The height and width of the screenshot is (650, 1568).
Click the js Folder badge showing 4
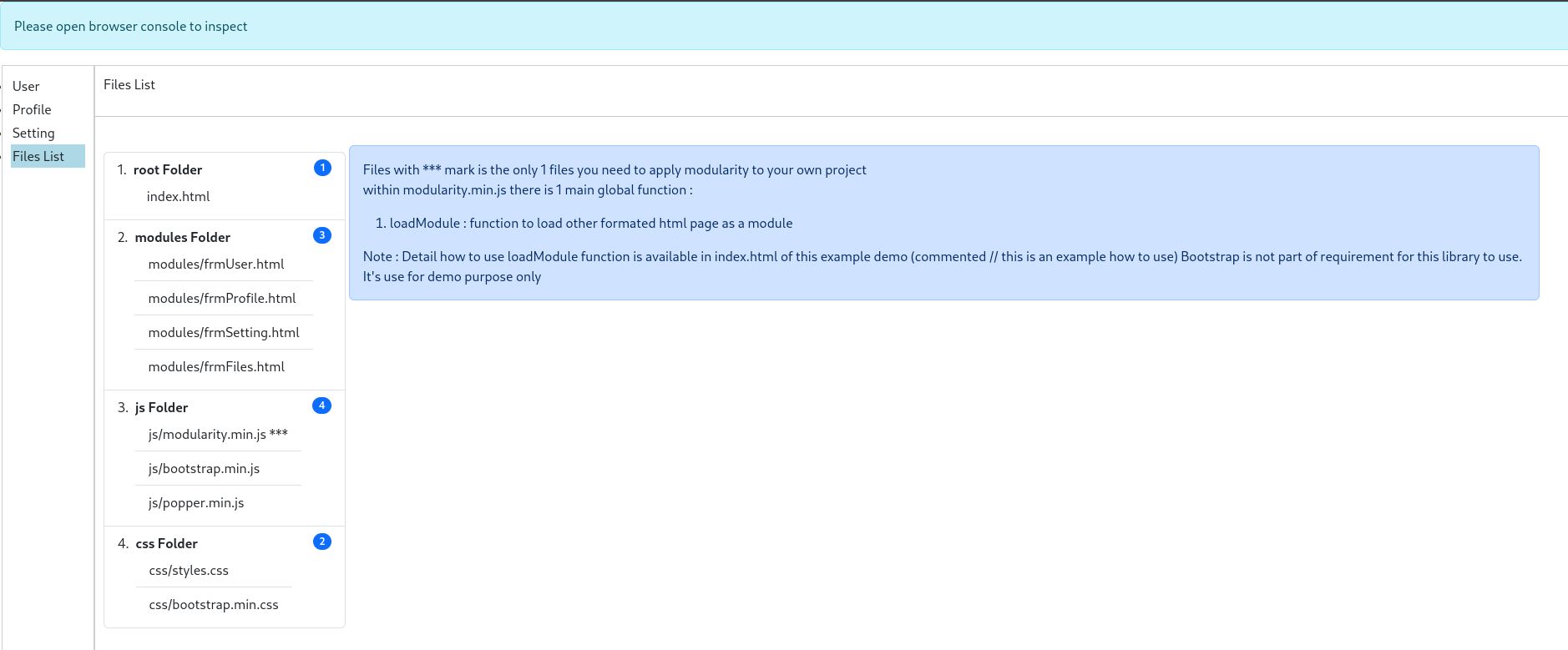(321, 406)
